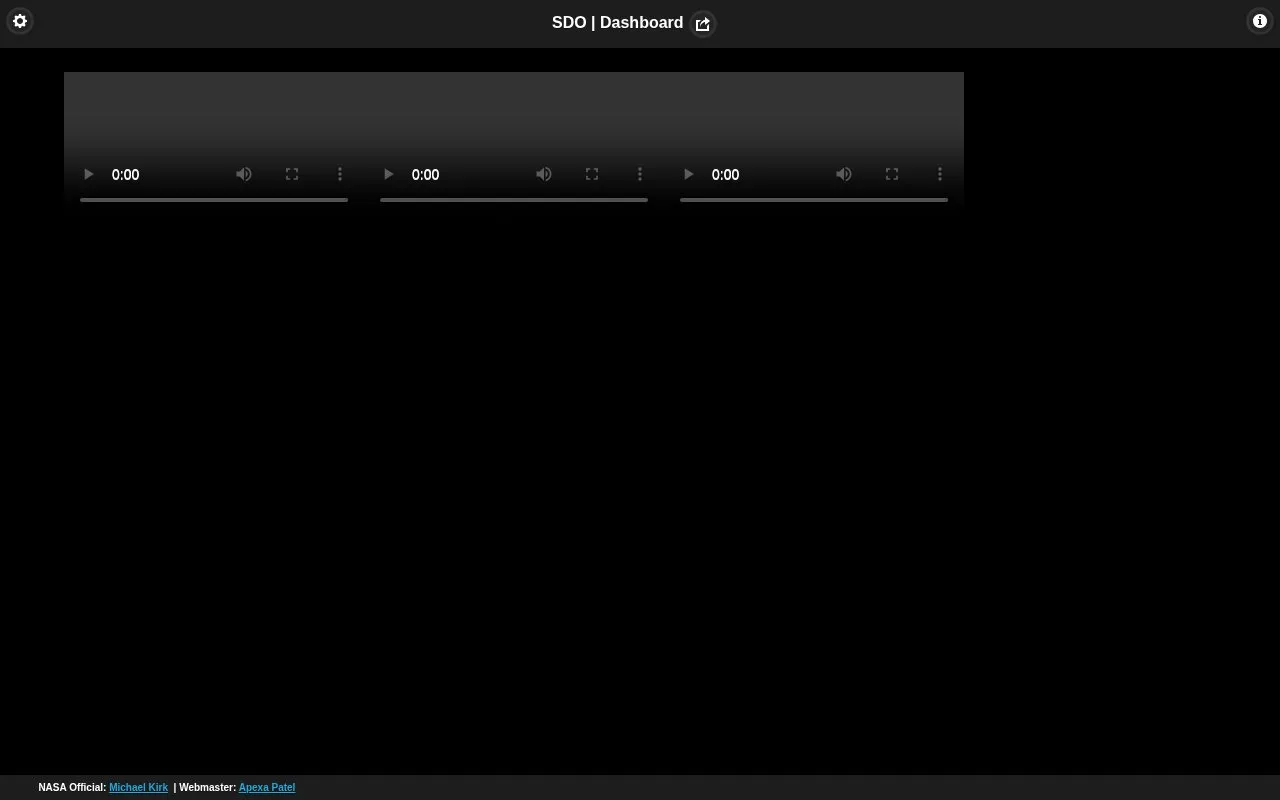Open the settings gear menu

click(20, 21)
